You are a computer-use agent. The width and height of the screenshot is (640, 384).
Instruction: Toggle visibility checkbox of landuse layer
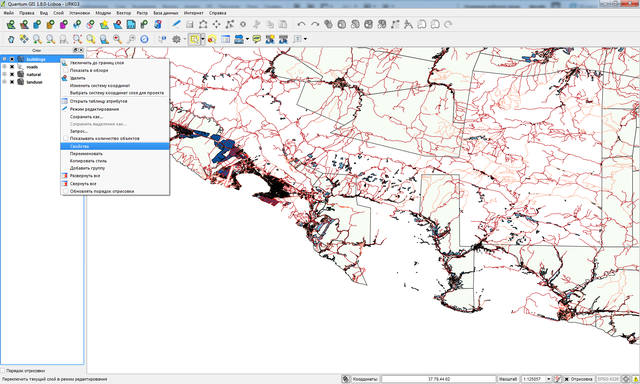(x=12, y=82)
